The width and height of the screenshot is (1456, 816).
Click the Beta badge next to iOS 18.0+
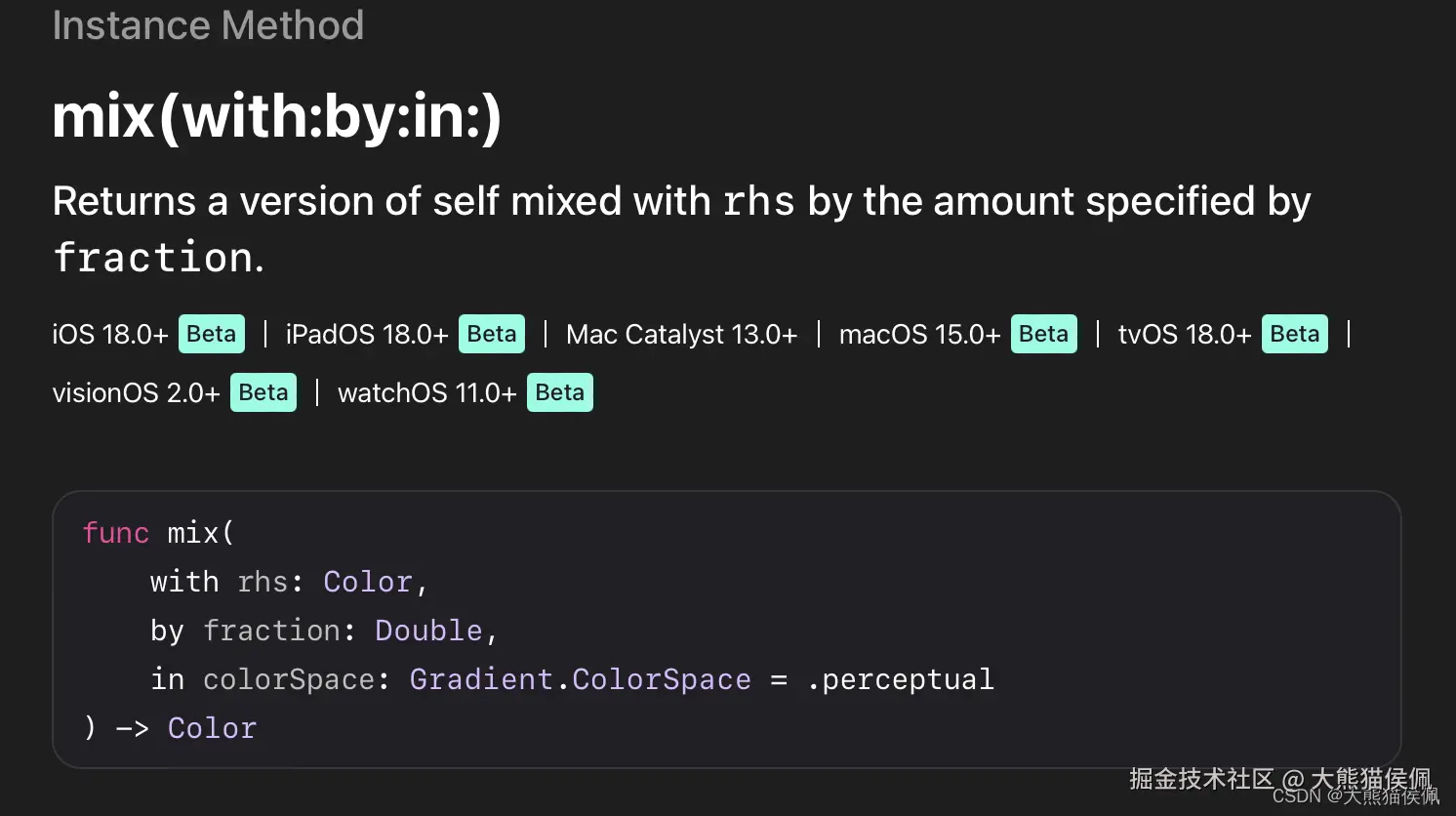click(x=211, y=334)
